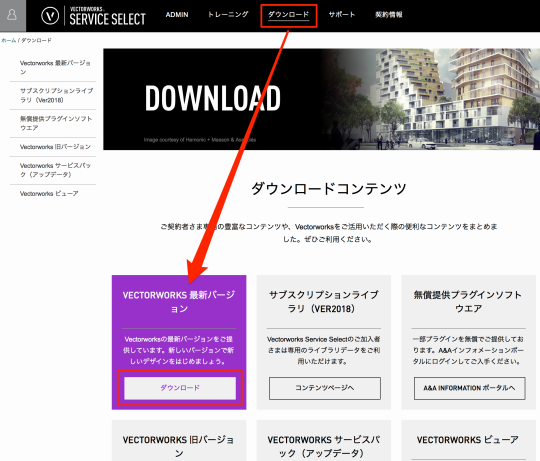Click the ダウンロードコンテンツ heading
The width and height of the screenshot is (540, 461).
[x=329, y=189]
